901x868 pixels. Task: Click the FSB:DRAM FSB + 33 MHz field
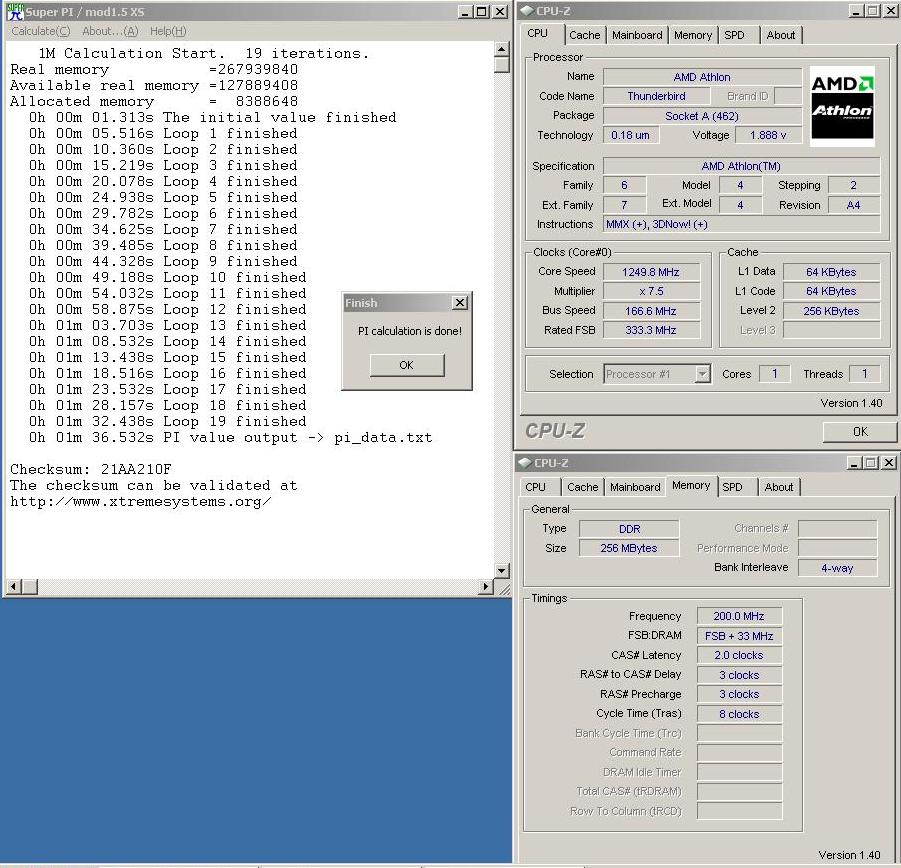739,636
